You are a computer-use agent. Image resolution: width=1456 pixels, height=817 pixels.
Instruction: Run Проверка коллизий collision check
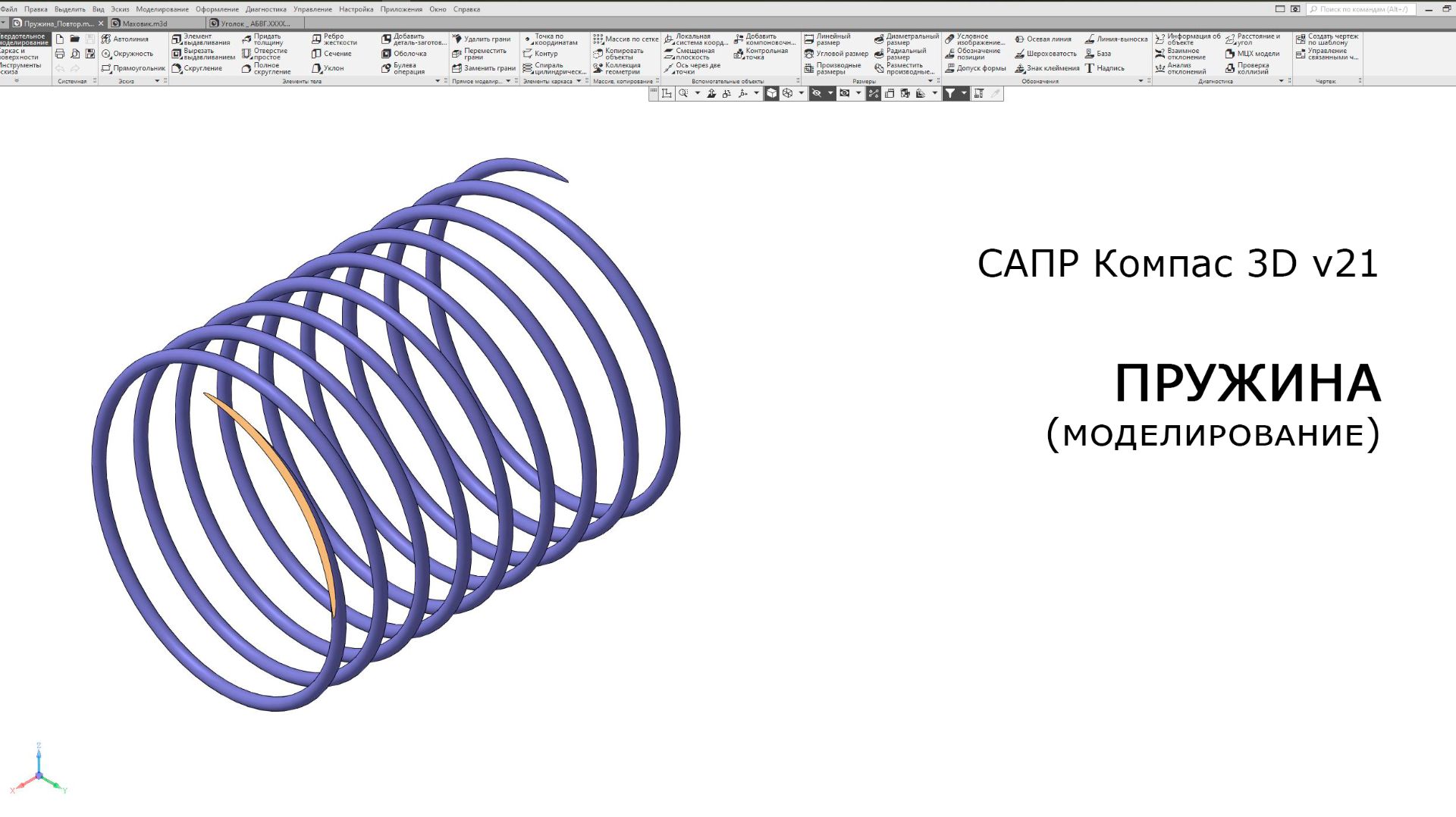pos(1247,68)
